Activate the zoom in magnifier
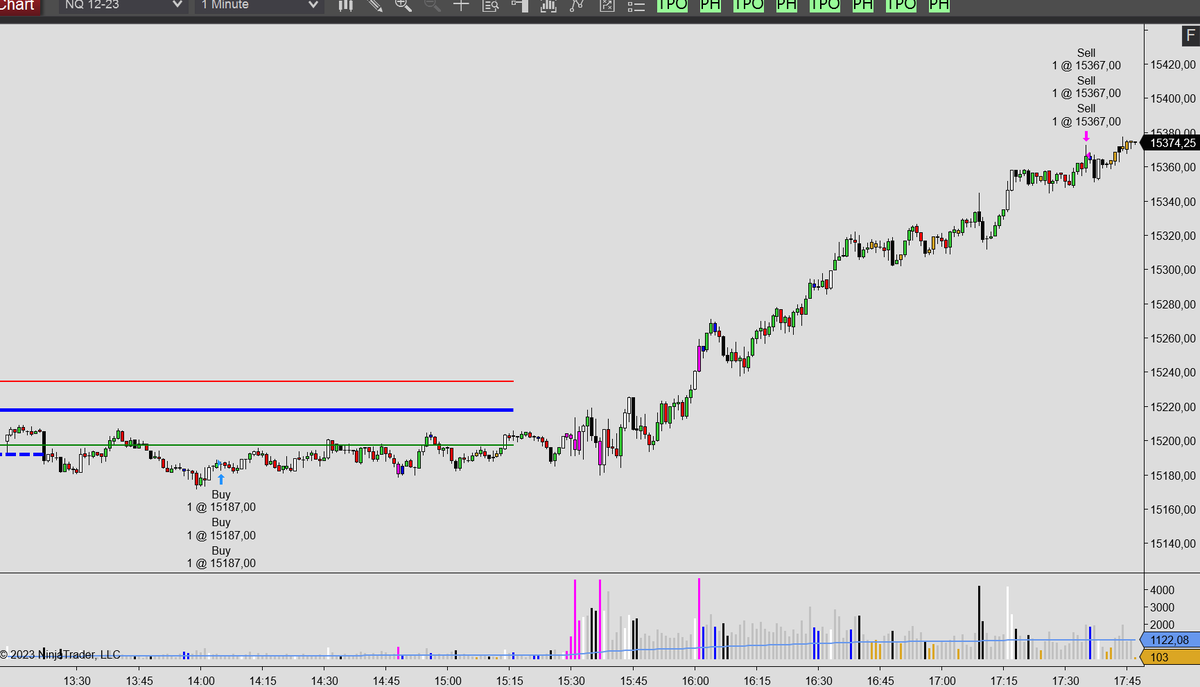This screenshot has height=687, width=1200. (403, 6)
